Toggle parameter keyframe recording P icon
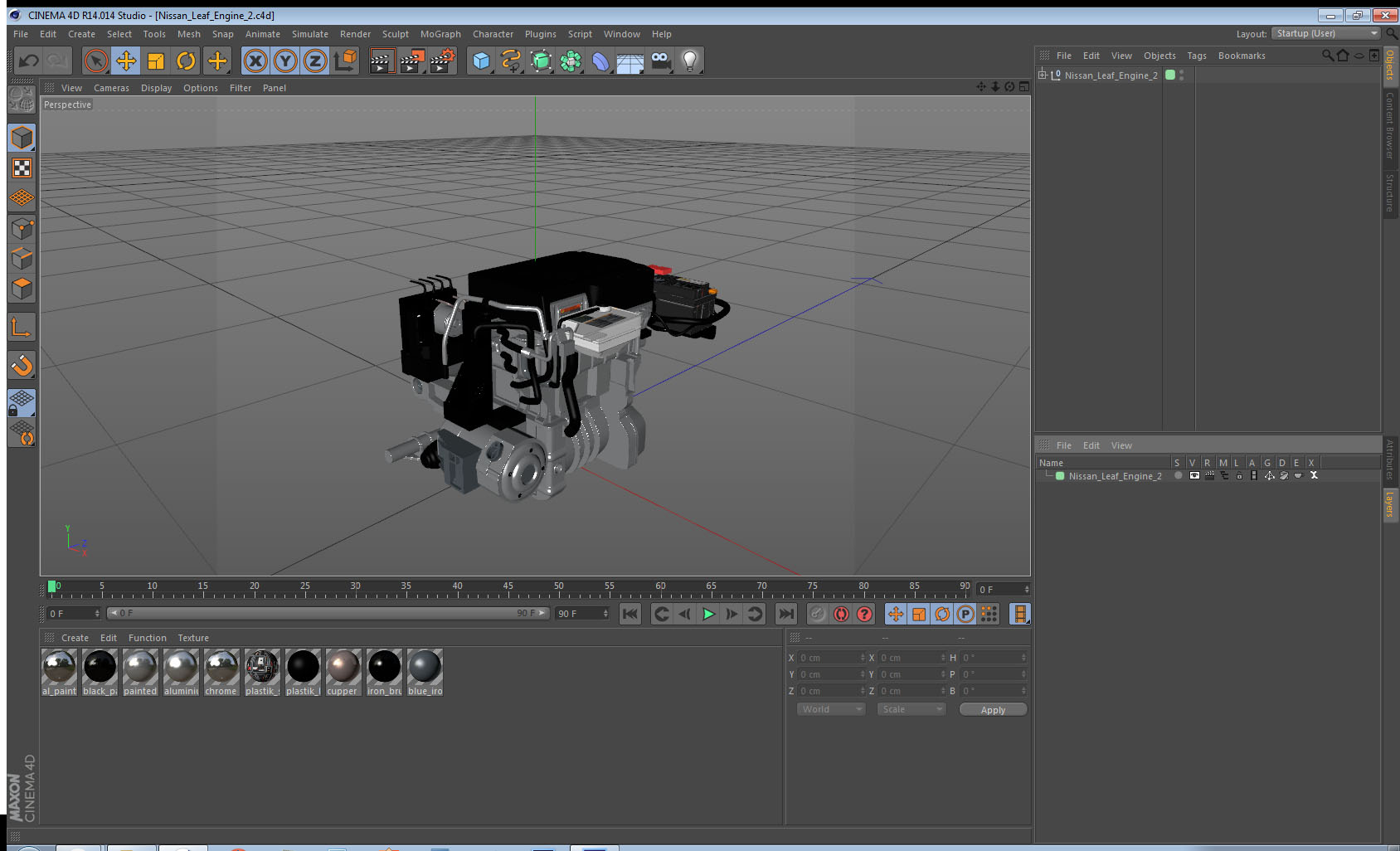The width and height of the screenshot is (1400, 851). pos(965,614)
